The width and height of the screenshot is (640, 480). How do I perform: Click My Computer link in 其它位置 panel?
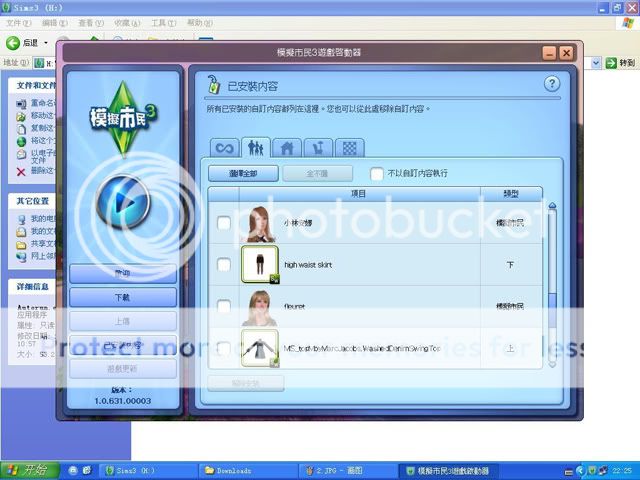click(x=37, y=219)
